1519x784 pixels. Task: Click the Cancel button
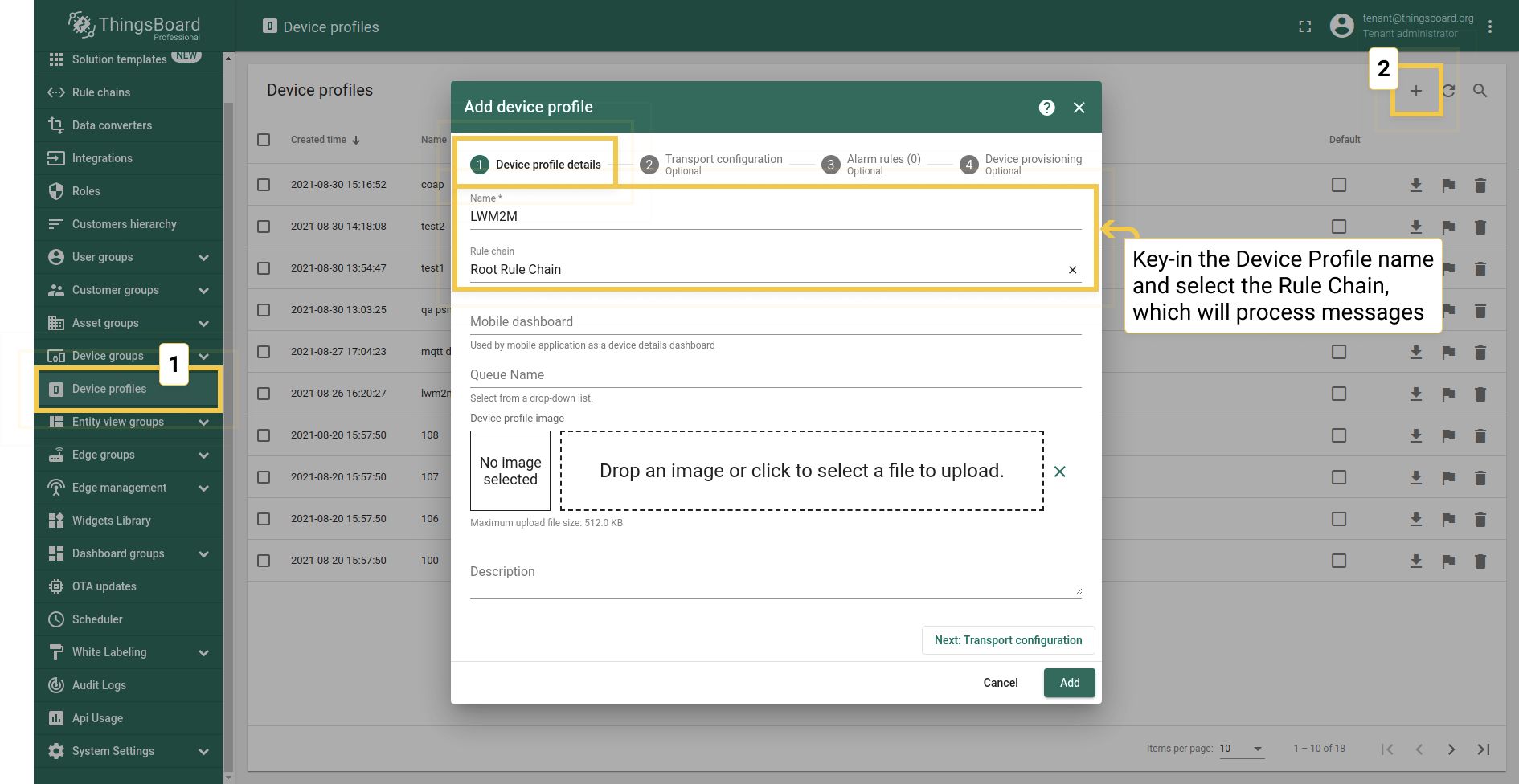1001,683
